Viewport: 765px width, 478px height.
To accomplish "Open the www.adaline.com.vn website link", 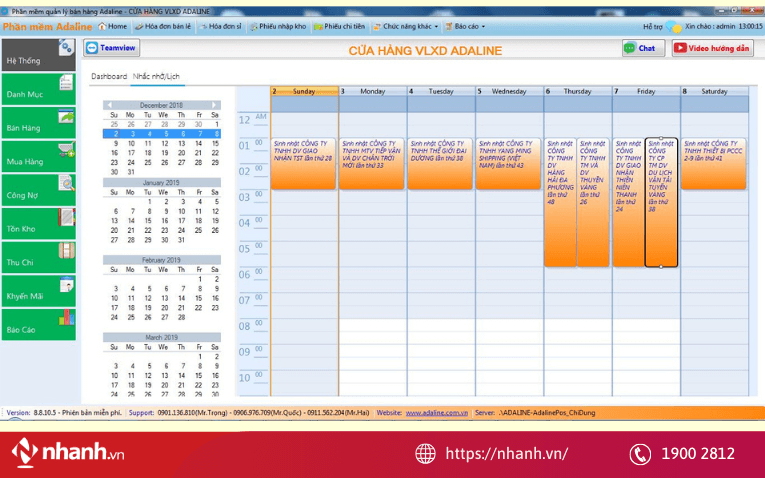I will (x=437, y=413).
